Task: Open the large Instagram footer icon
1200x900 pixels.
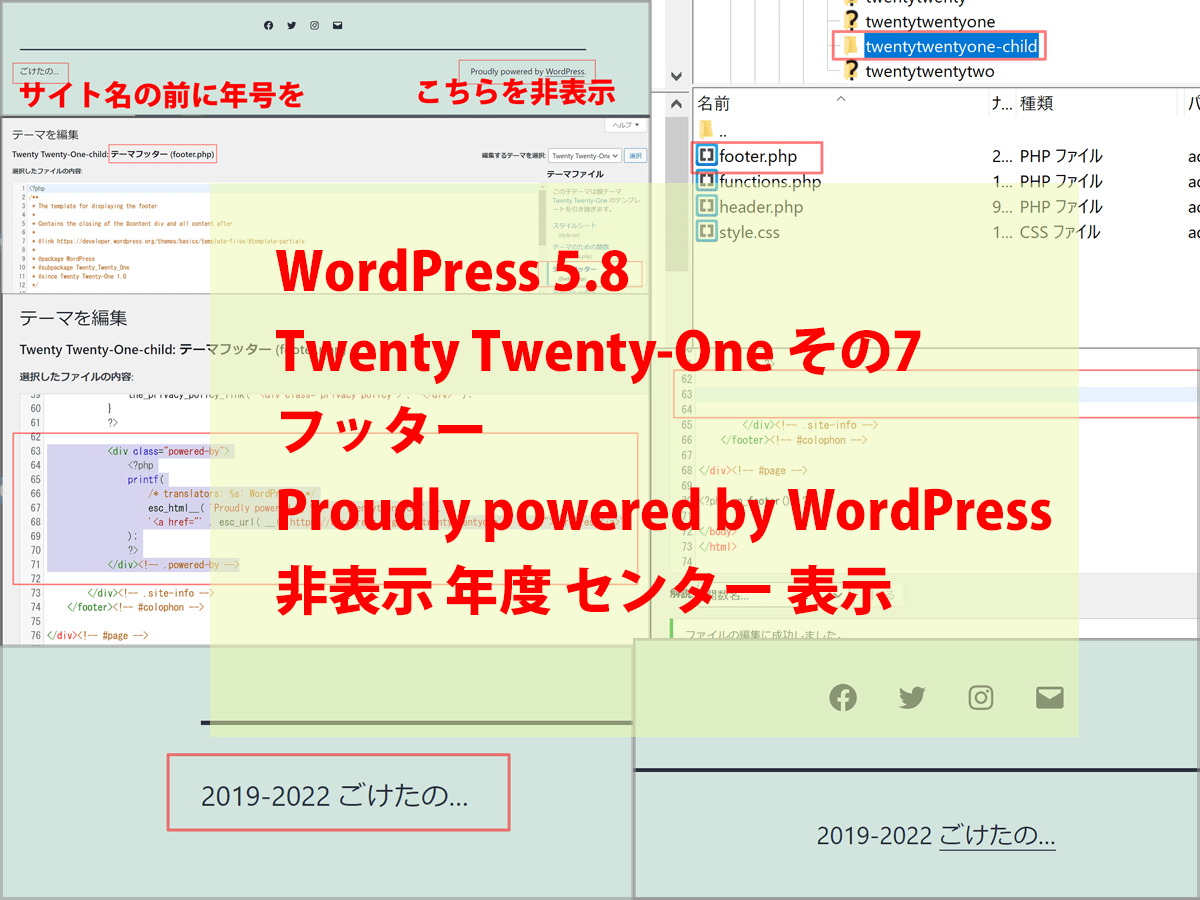Action: (x=981, y=697)
